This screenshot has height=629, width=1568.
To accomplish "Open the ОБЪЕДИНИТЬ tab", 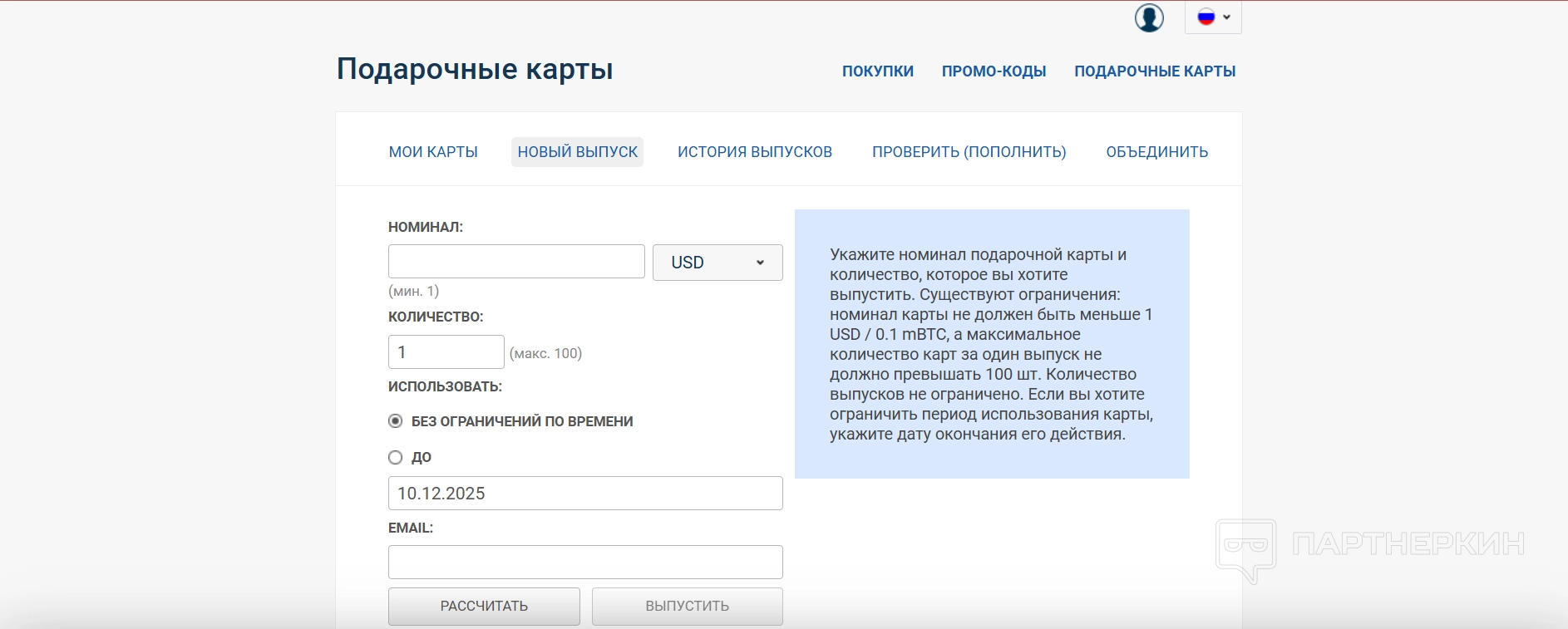I will pyautogui.click(x=1156, y=152).
